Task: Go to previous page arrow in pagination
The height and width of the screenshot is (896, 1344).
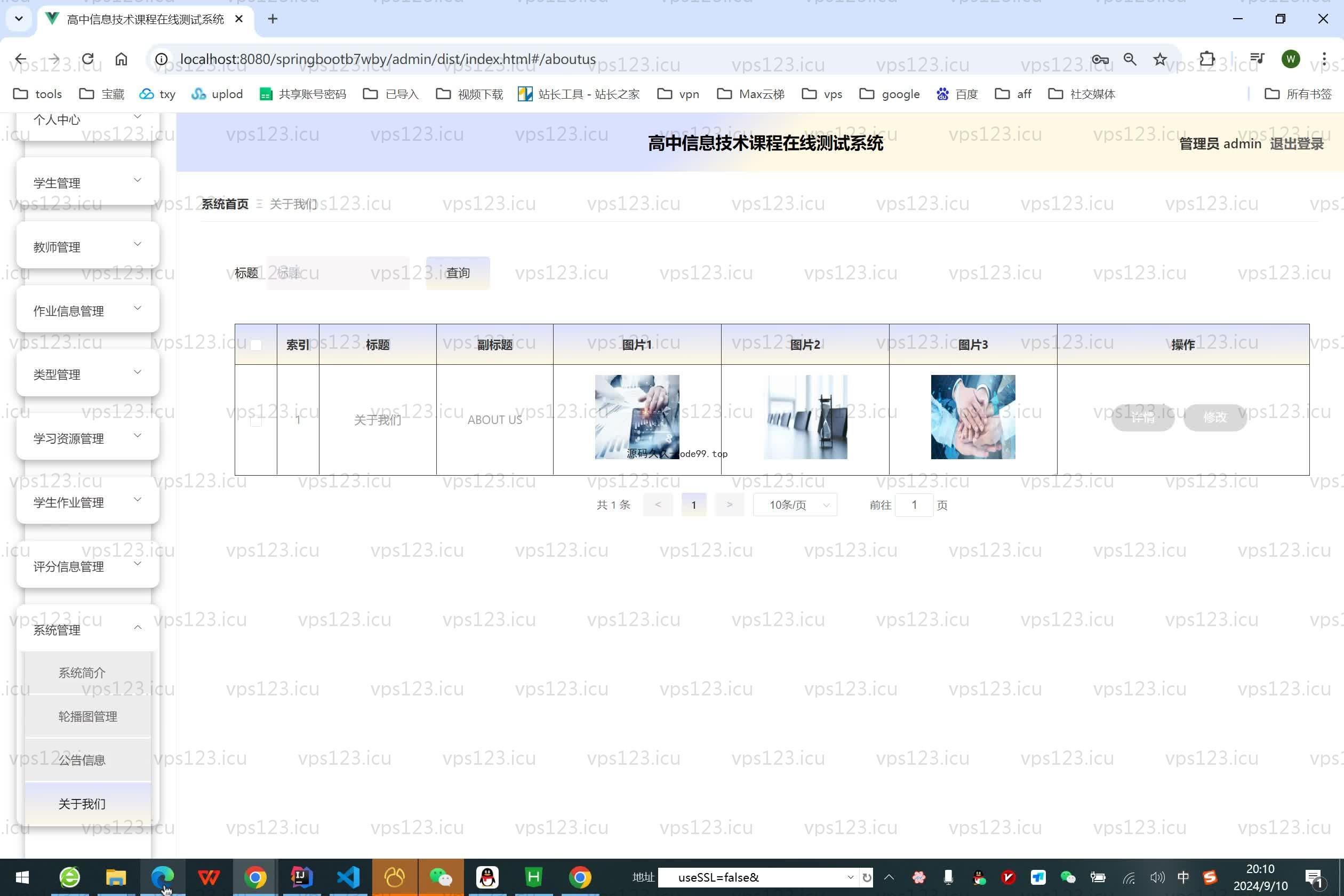Action: click(x=658, y=505)
